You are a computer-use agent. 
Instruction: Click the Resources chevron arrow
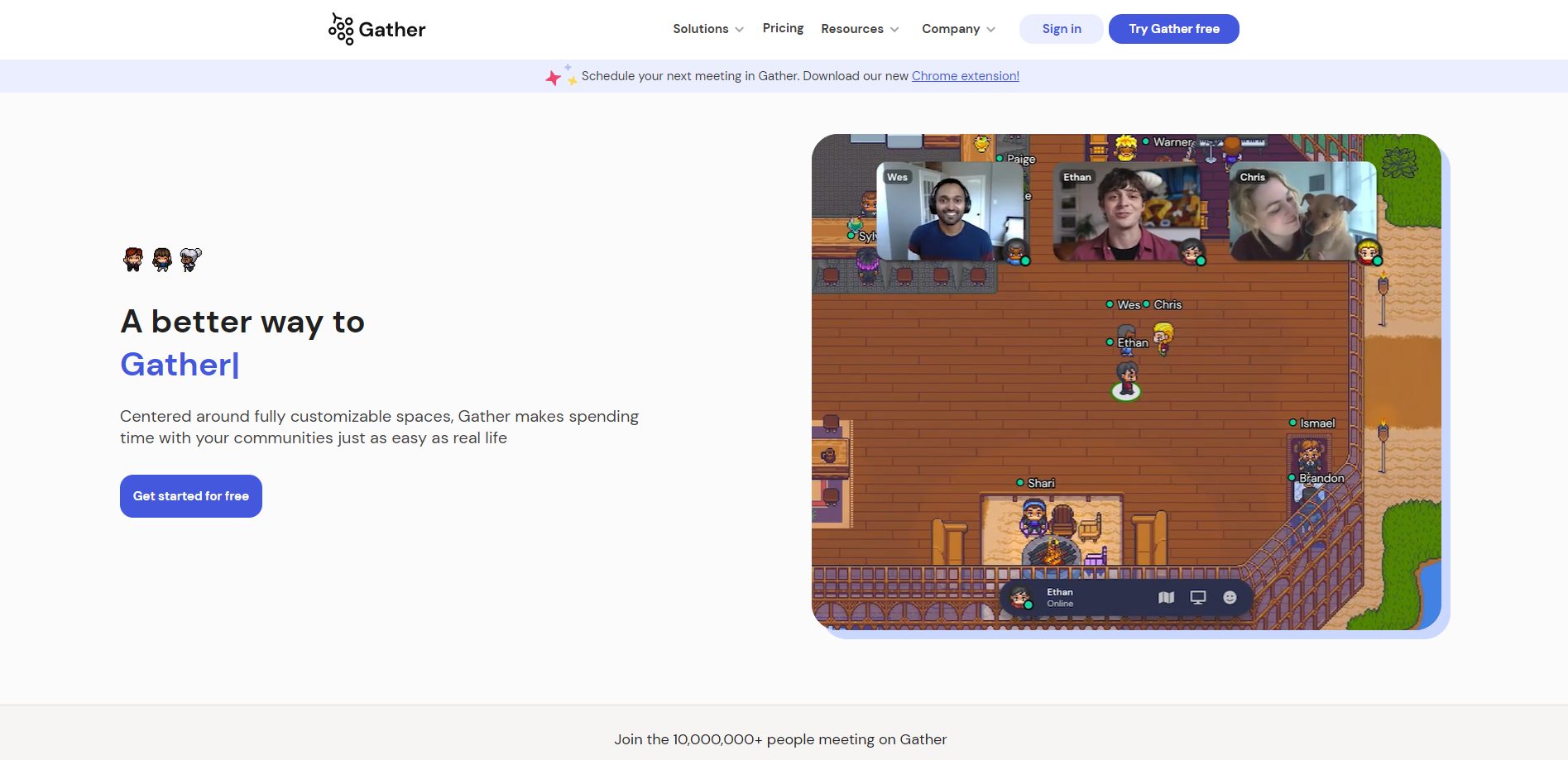click(894, 30)
